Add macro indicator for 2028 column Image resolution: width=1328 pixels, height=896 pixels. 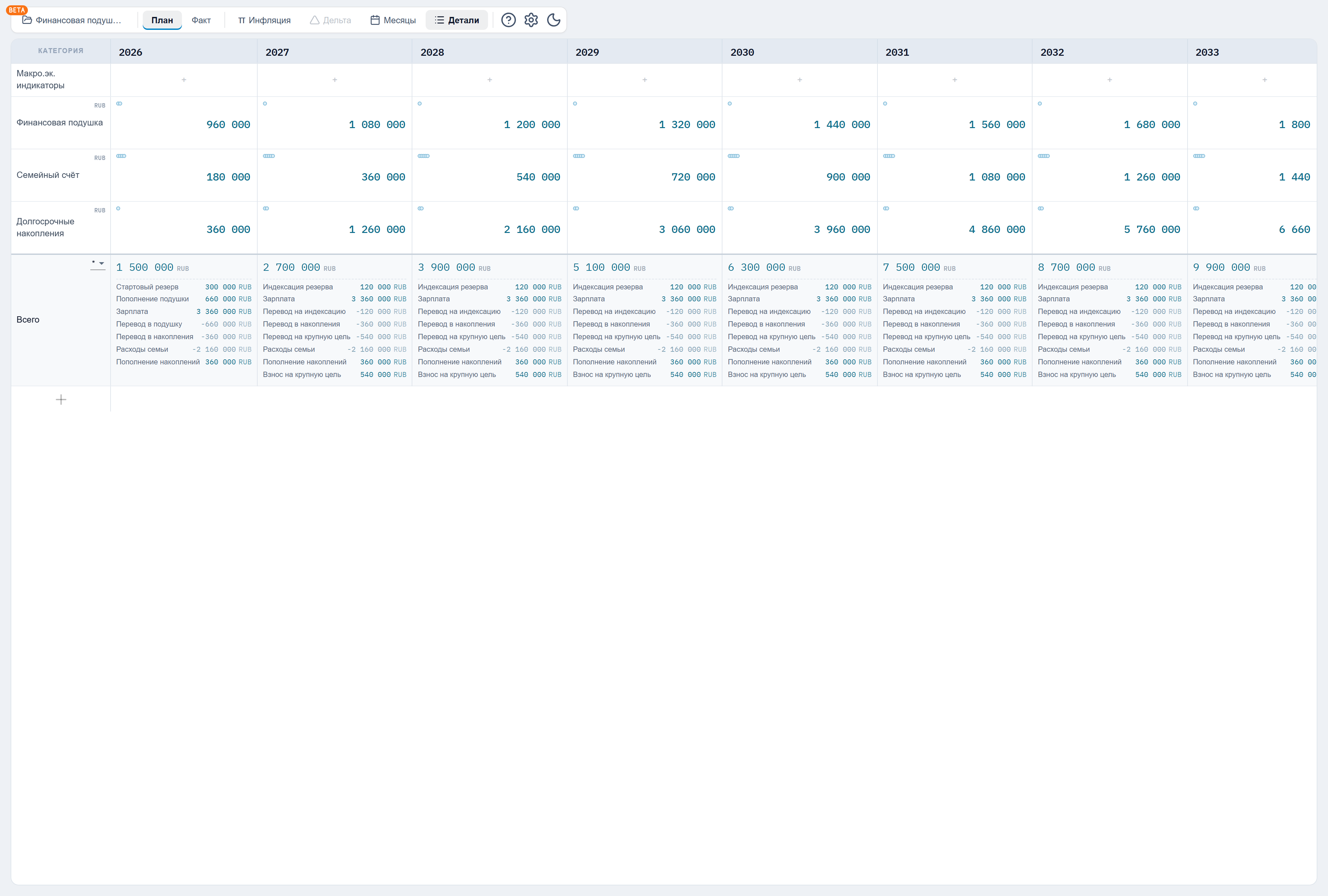[x=490, y=80]
